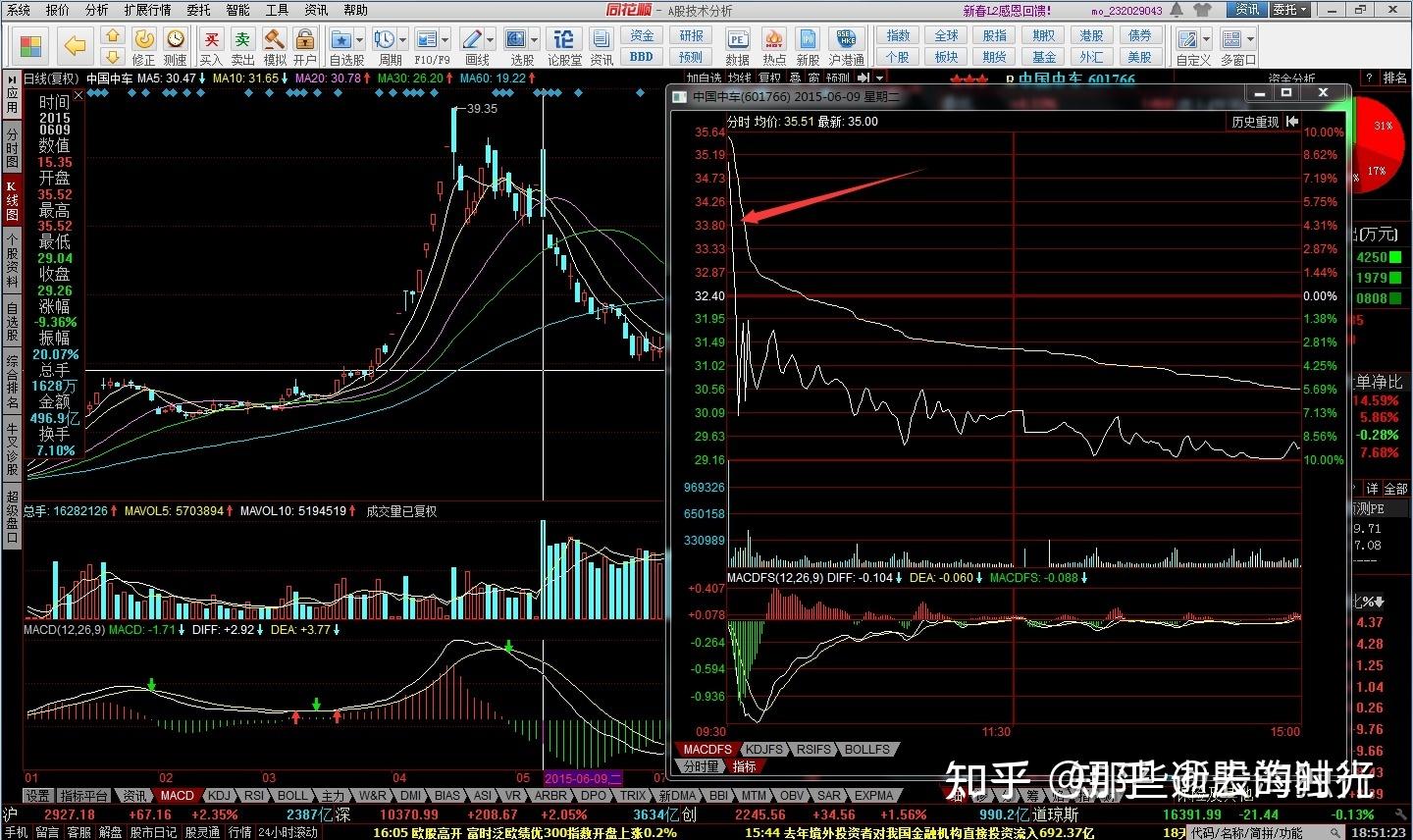Image resolution: width=1413 pixels, height=840 pixels.
Task: Switch to the 分时量 tab in the intraday window
Action: point(702,765)
